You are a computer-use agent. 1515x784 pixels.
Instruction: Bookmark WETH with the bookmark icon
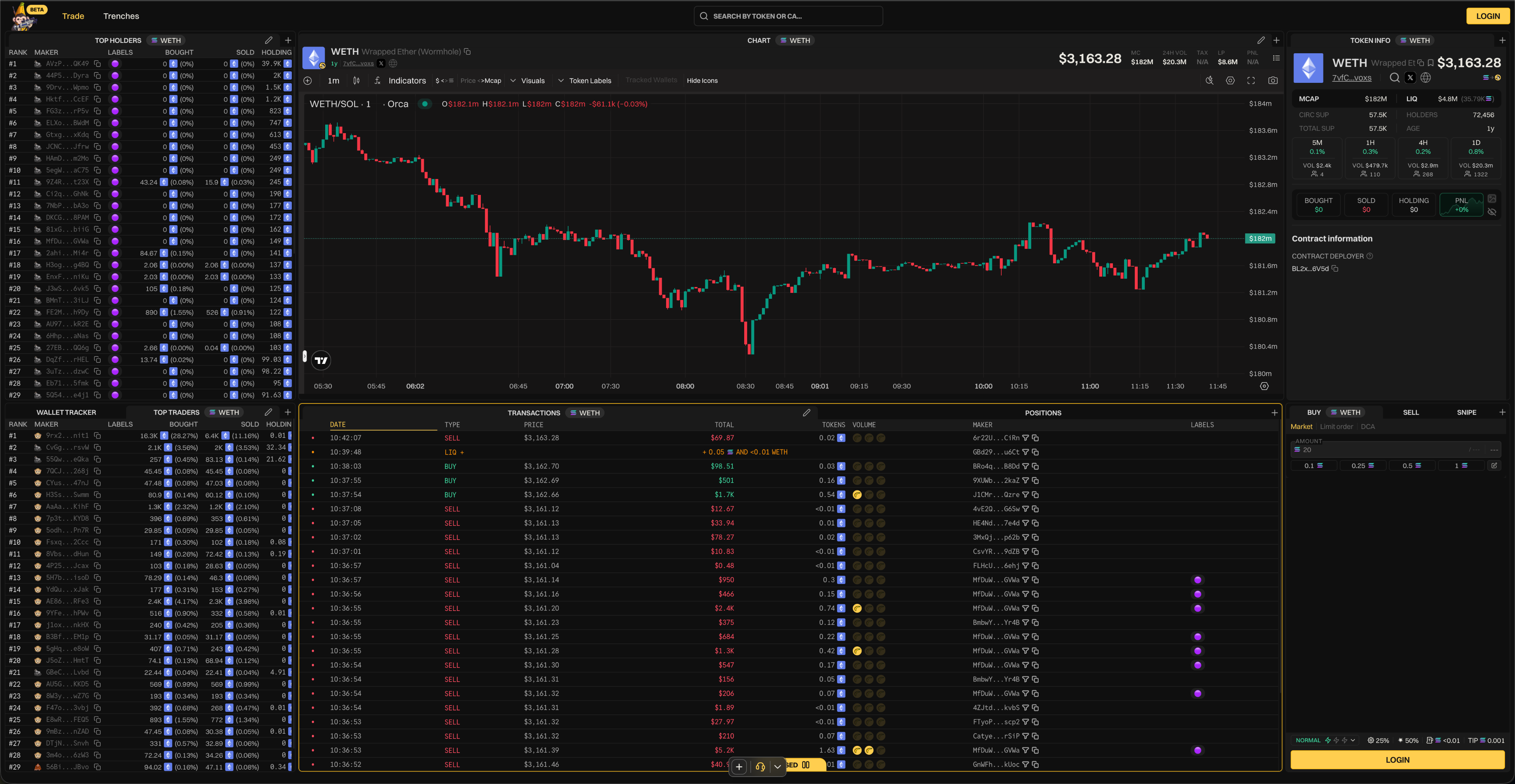click(x=1431, y=63)
